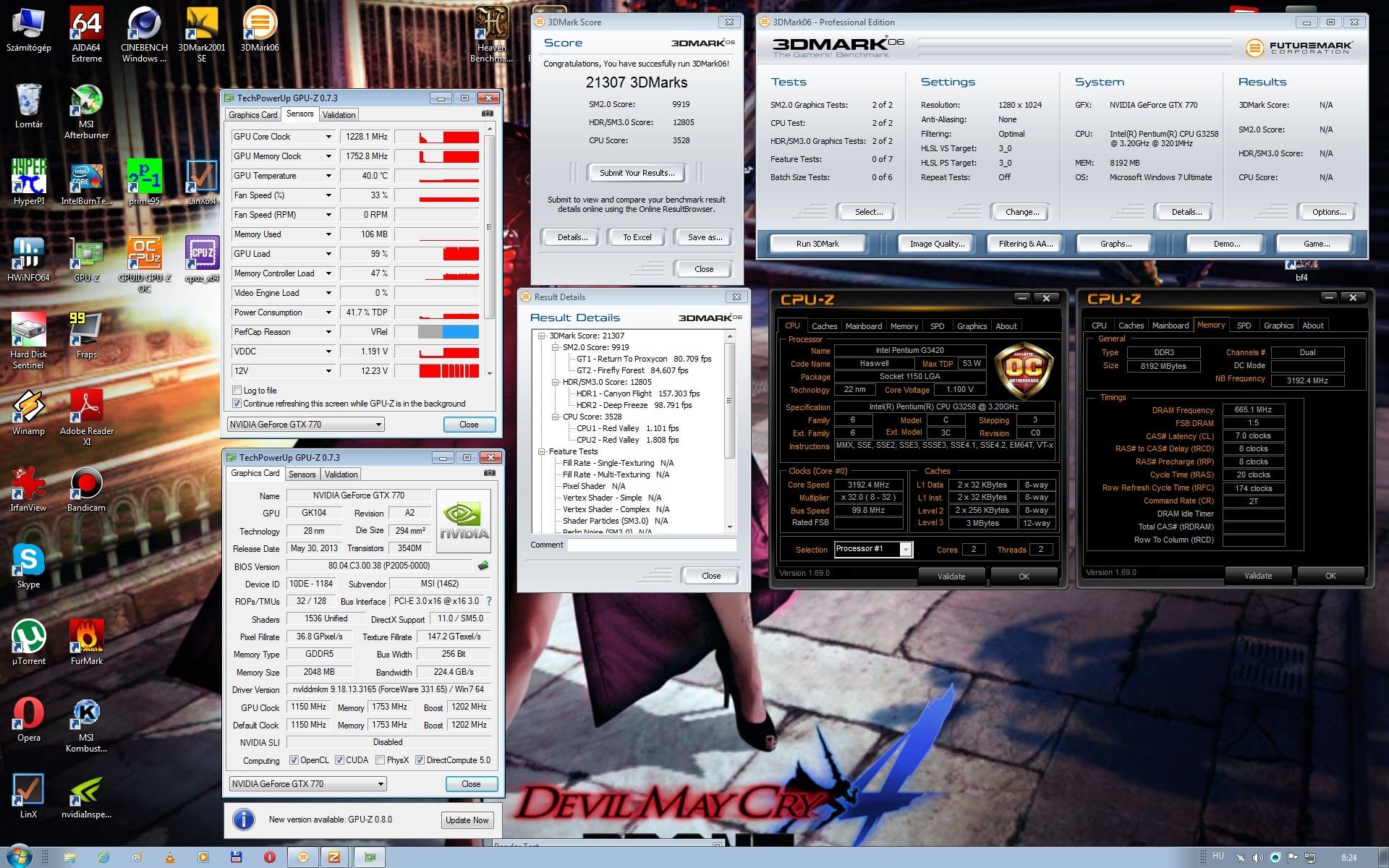
Task: Enable the Log to file checkbox
Action: click(237, 391)
